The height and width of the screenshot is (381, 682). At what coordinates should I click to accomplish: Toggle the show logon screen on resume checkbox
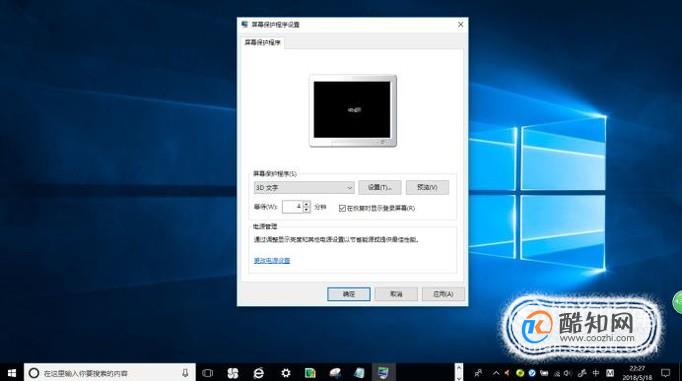click(342, 208)
